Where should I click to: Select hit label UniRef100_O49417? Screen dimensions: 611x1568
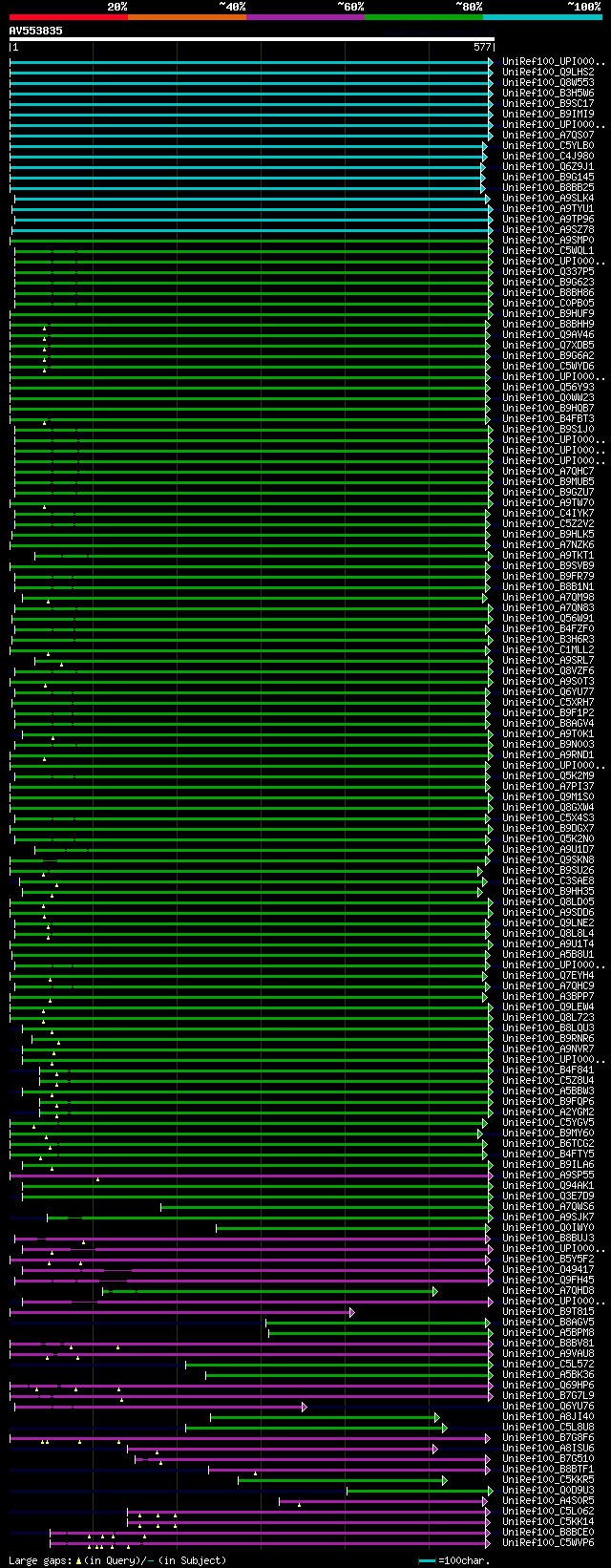548,1269
